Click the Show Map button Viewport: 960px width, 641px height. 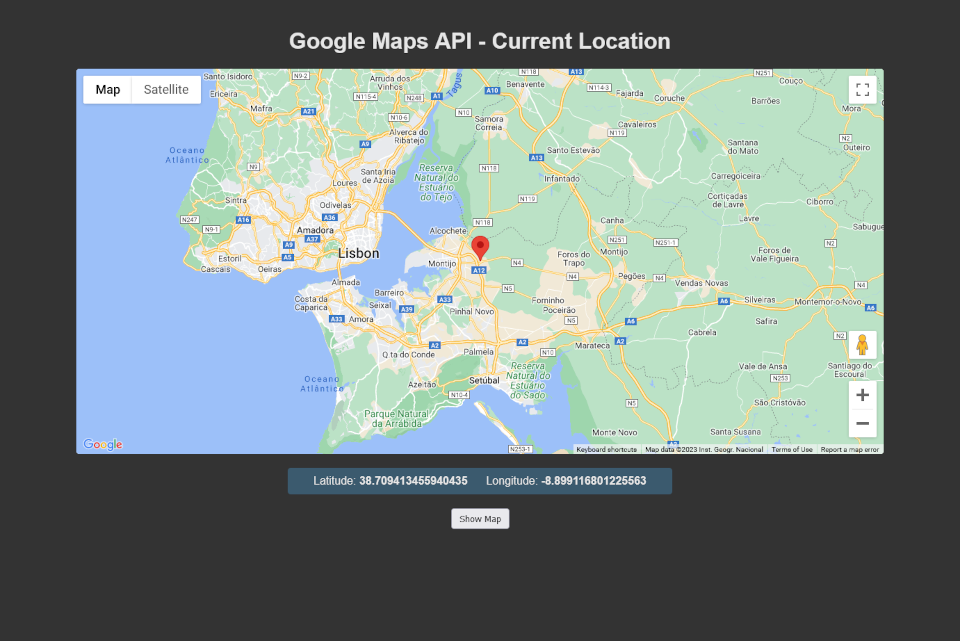point(480,518)
